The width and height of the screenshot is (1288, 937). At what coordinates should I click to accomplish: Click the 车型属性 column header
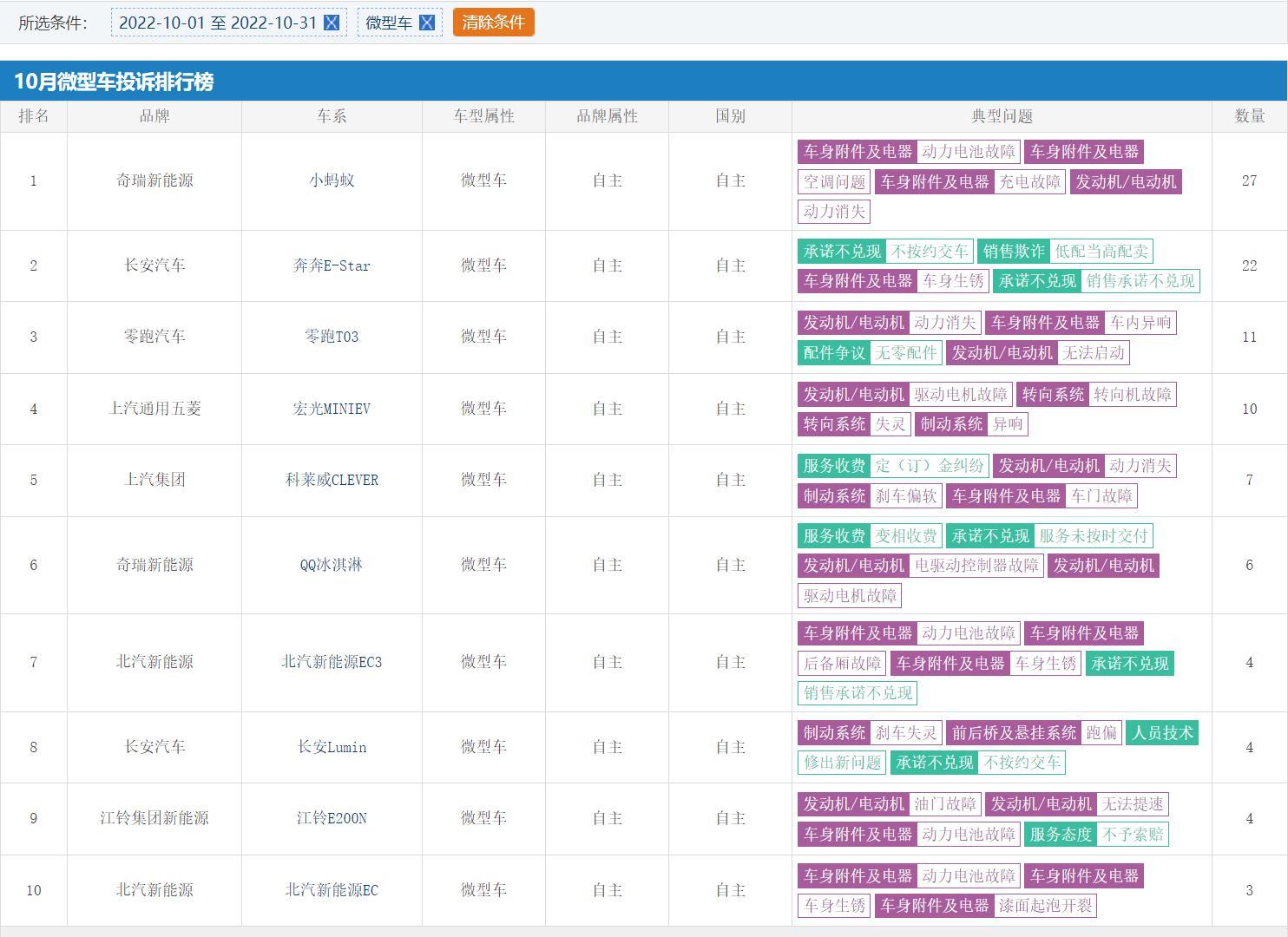pyautogui.click(x=483, y=116)
